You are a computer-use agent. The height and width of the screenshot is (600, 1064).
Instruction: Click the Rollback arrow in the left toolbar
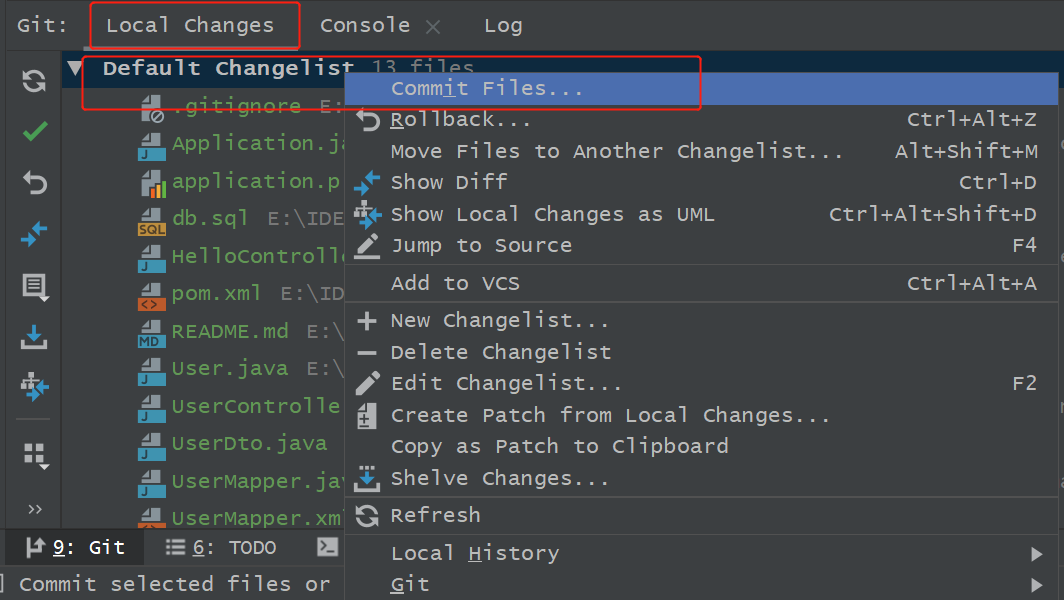click(34, 183)
